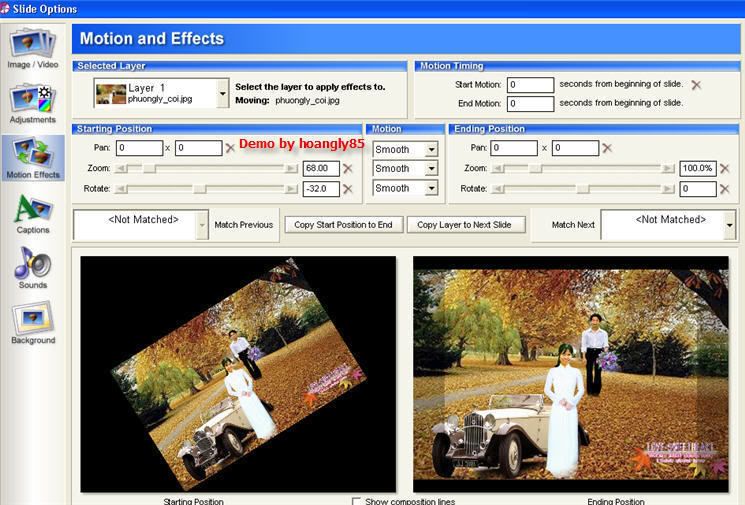The width and height of the screenshot is (745, 505).
Task: Click right arrow of Ending Rotate slider
Action: point(668,189)
